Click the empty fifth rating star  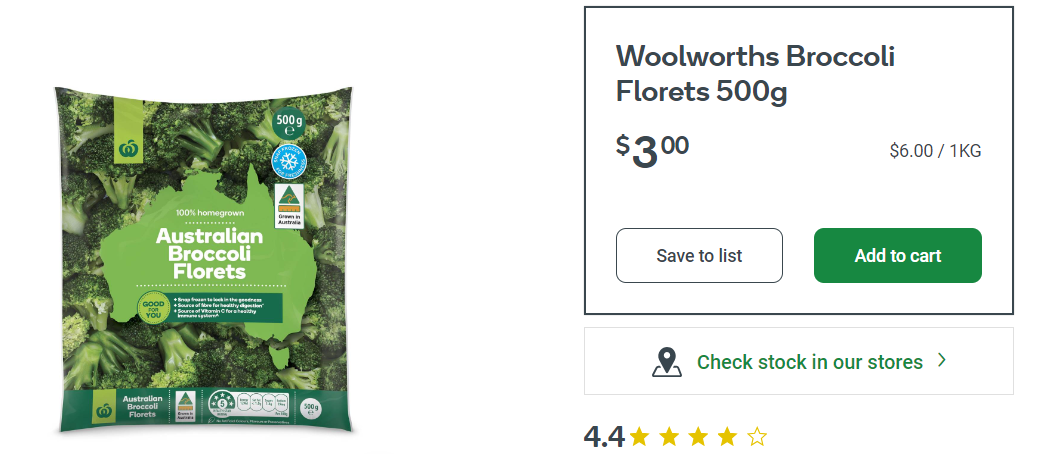[x=757, y=437]
